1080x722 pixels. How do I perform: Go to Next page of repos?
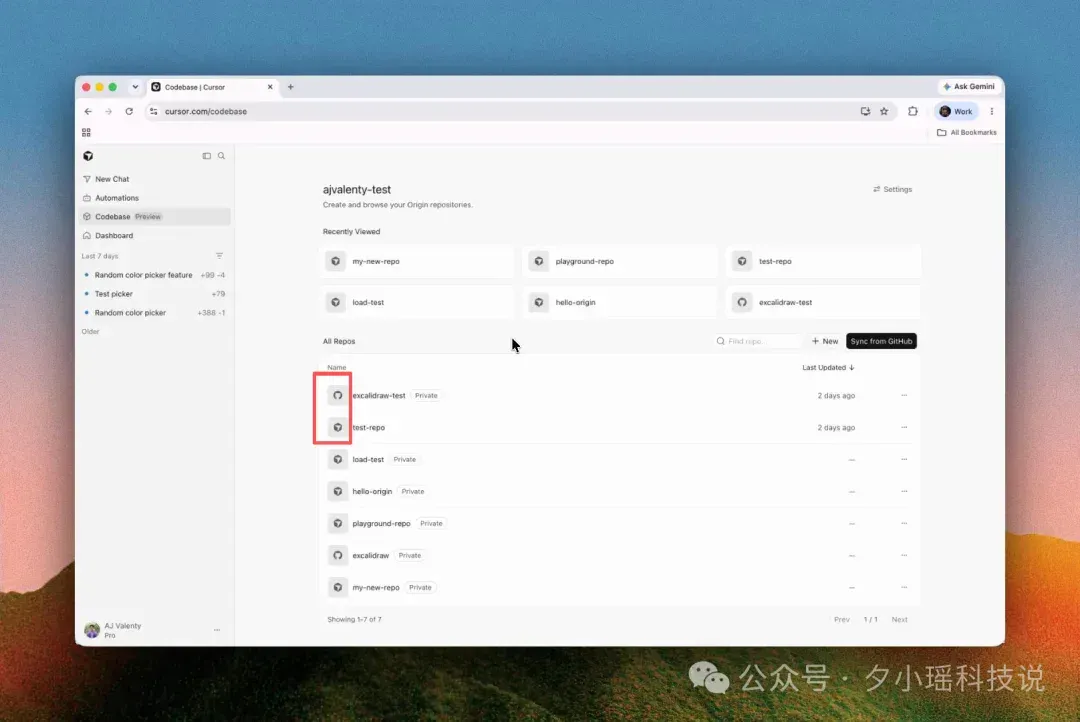[x=900, y=620]
